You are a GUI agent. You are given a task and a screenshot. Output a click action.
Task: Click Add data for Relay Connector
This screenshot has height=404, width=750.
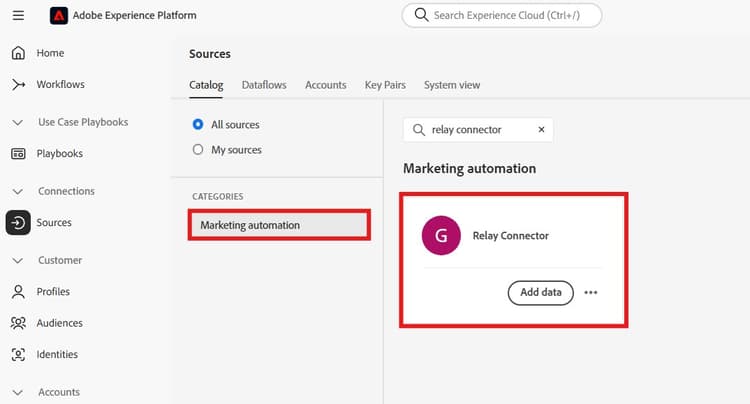pyautogui.click(x=540, y=293)
